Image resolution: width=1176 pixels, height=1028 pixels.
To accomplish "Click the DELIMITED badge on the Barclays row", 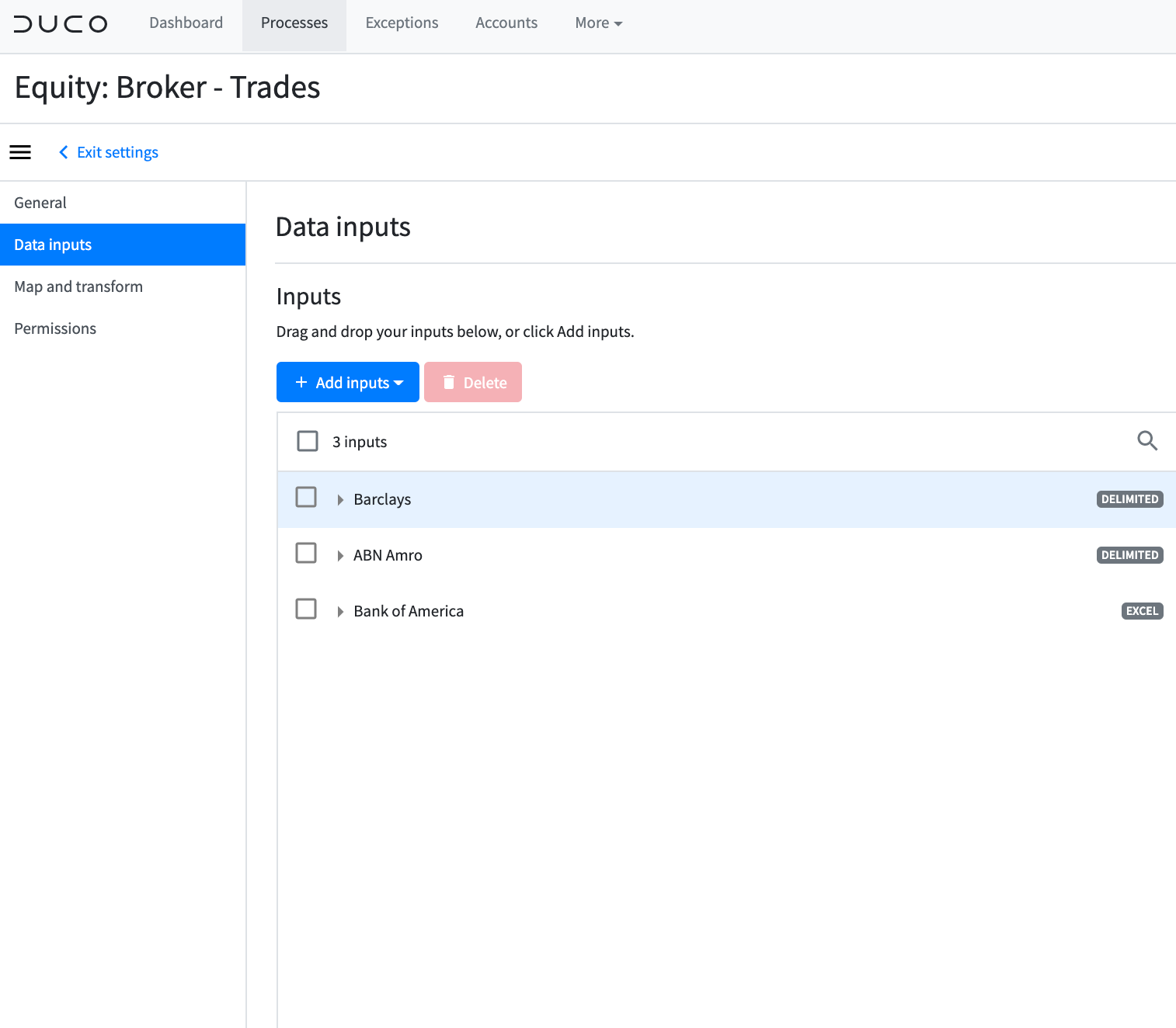I will [x=1129, y=499].
